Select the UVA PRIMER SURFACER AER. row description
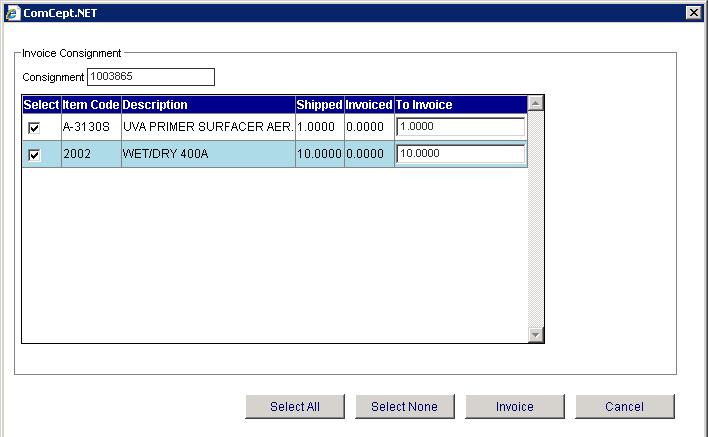This screenshot has height=437, width=708. [x=207, y=128]
